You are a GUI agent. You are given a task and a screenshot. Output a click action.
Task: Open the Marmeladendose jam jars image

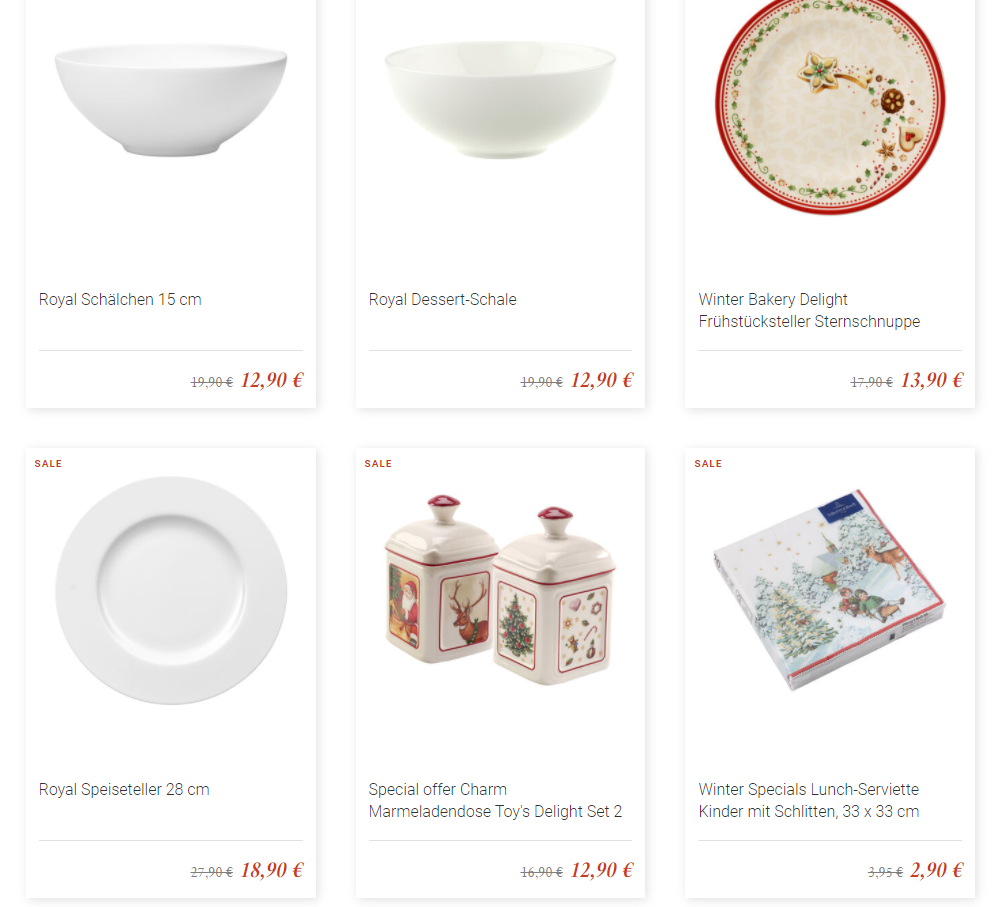pyautogui.click(x=500, y=590)
